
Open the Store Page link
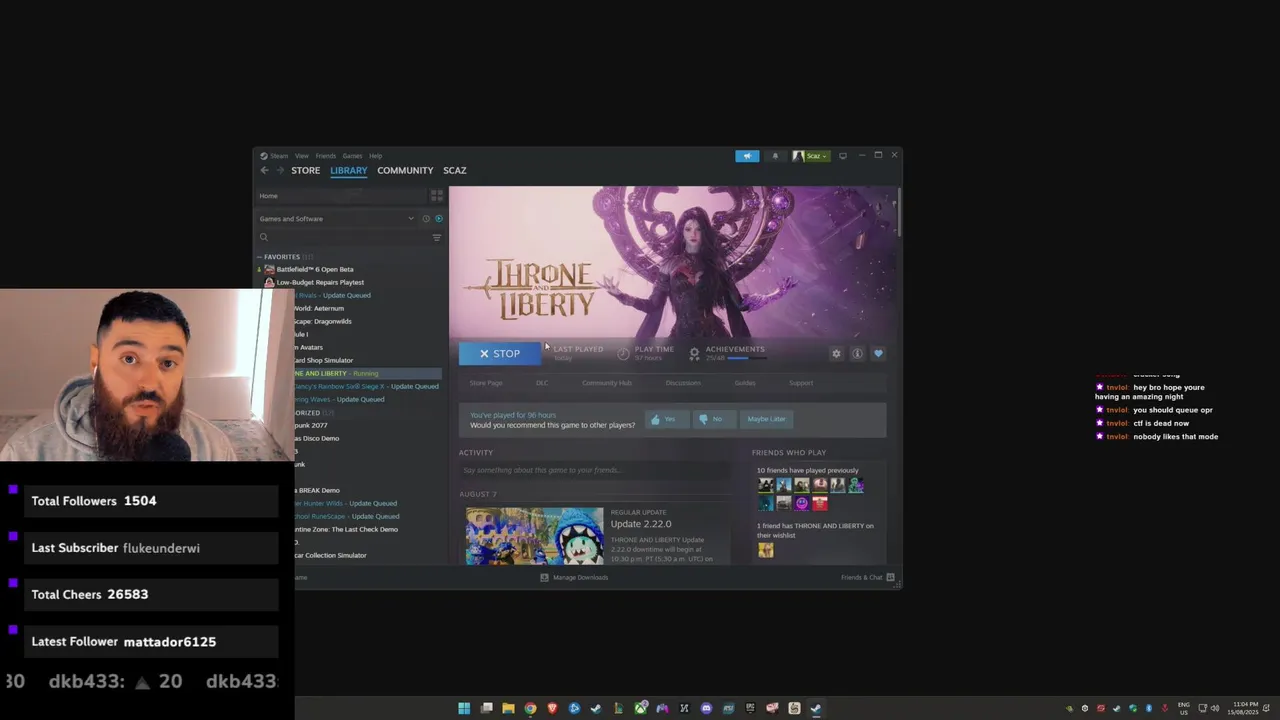486,383
